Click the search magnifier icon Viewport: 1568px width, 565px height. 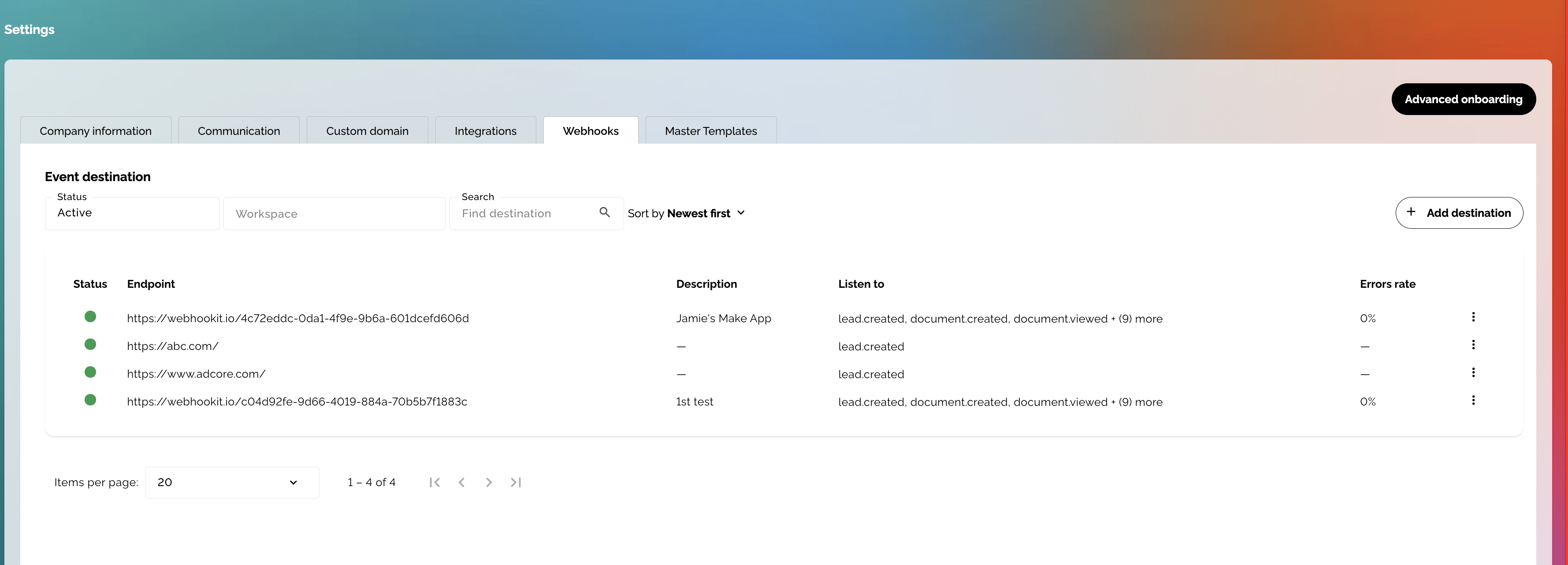(x=605, y=212)
